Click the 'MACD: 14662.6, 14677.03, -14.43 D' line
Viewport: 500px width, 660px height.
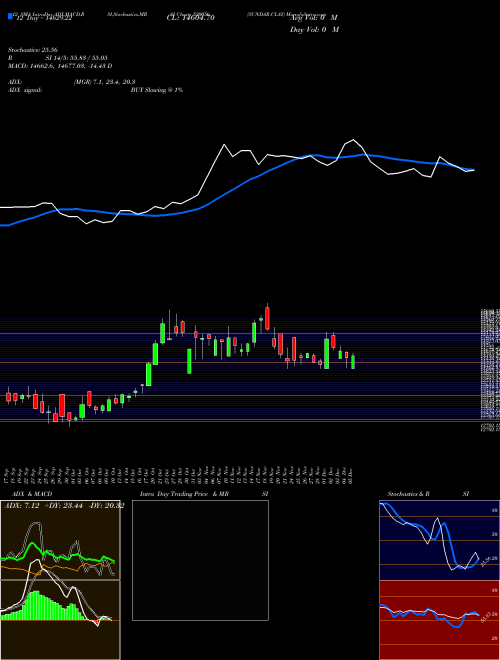pyautogui.click(x=60, y=66)
